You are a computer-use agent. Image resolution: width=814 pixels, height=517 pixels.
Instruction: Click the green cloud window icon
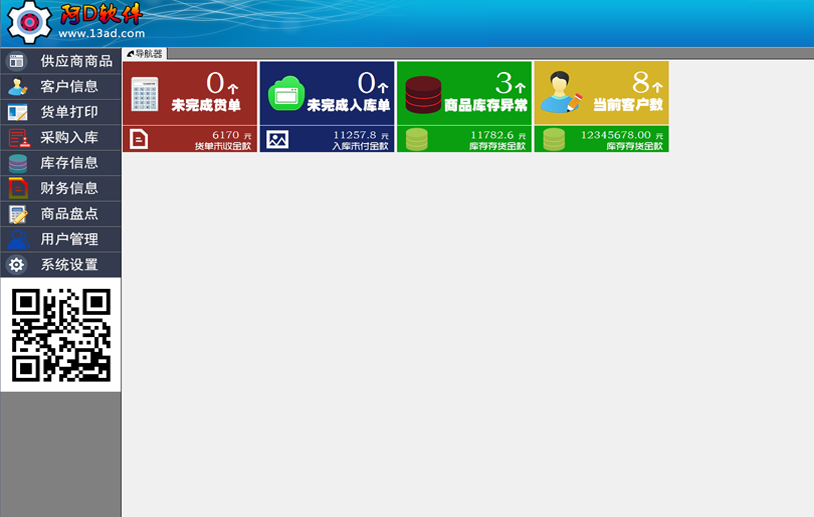[x=286, y=93]
